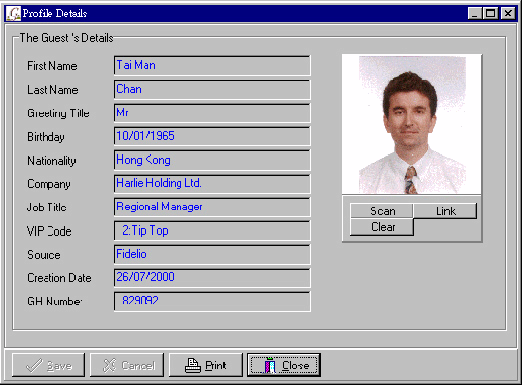Click the checkmark icon on Save button
Image resolution: width=522 pixels, height=385 pixels.
pyautogui.click(x=34, y=366)
